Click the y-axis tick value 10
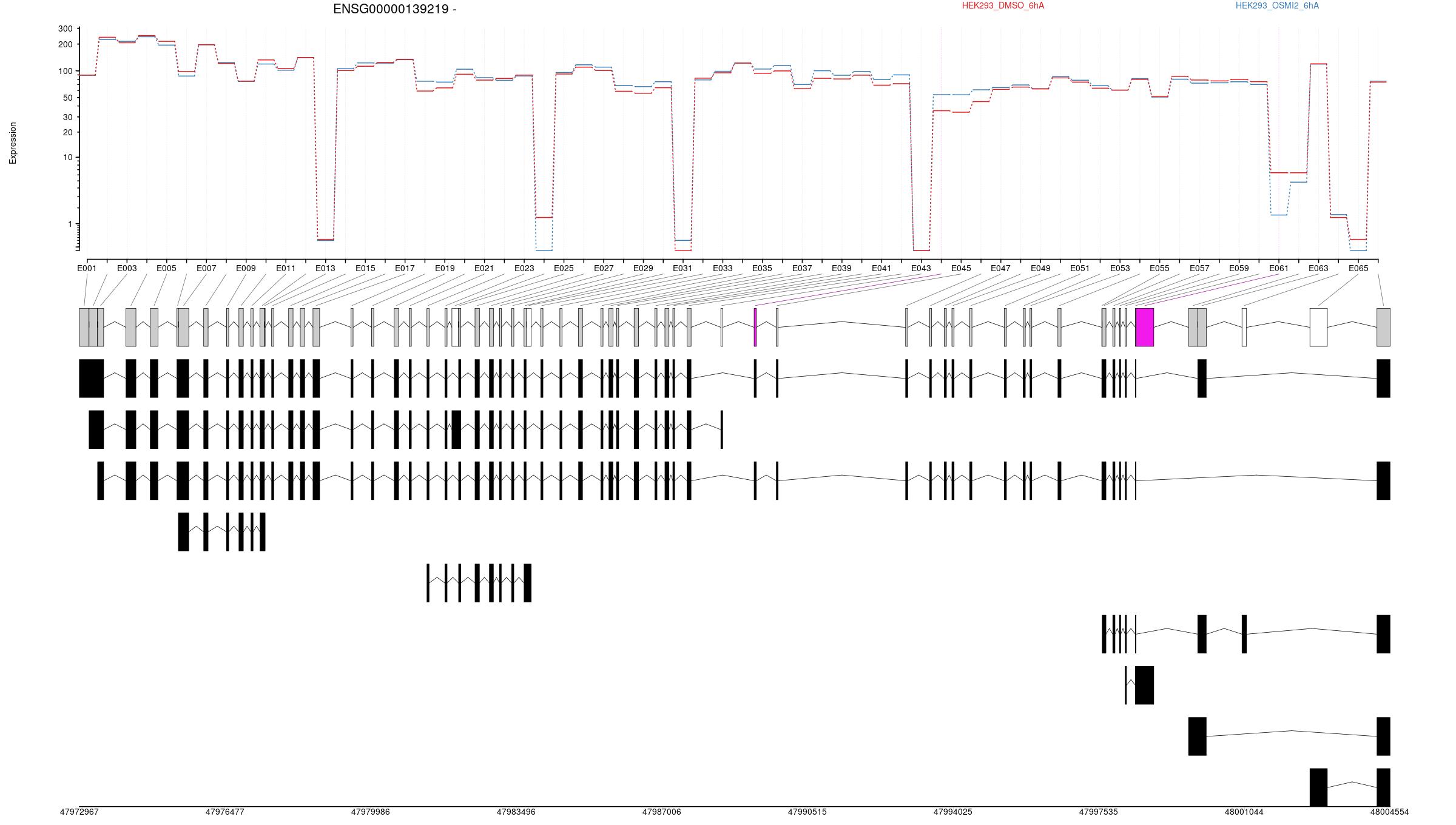 coord(67,158)
